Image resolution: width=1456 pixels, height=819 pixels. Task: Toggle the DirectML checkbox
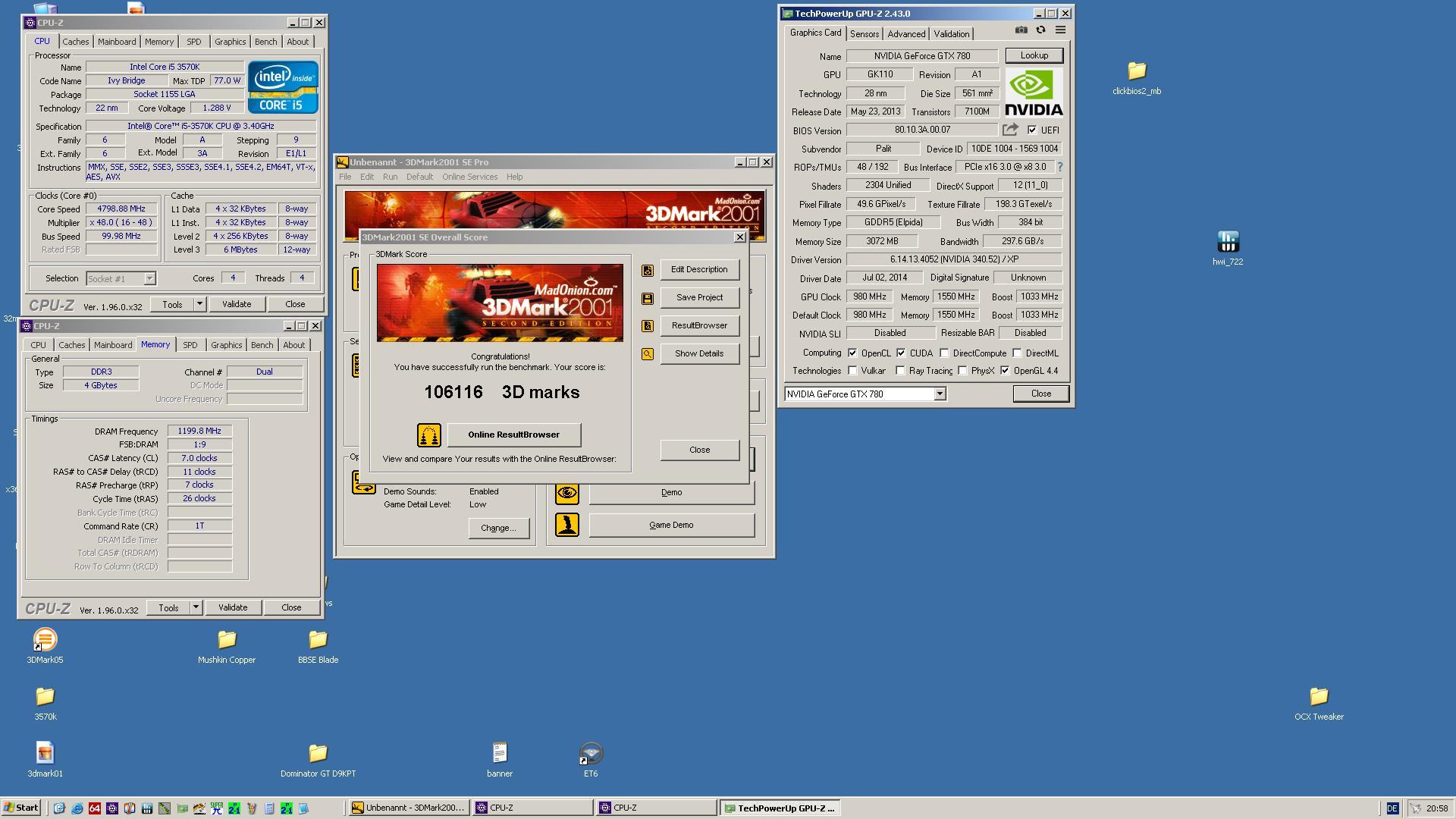(1017, 353)
